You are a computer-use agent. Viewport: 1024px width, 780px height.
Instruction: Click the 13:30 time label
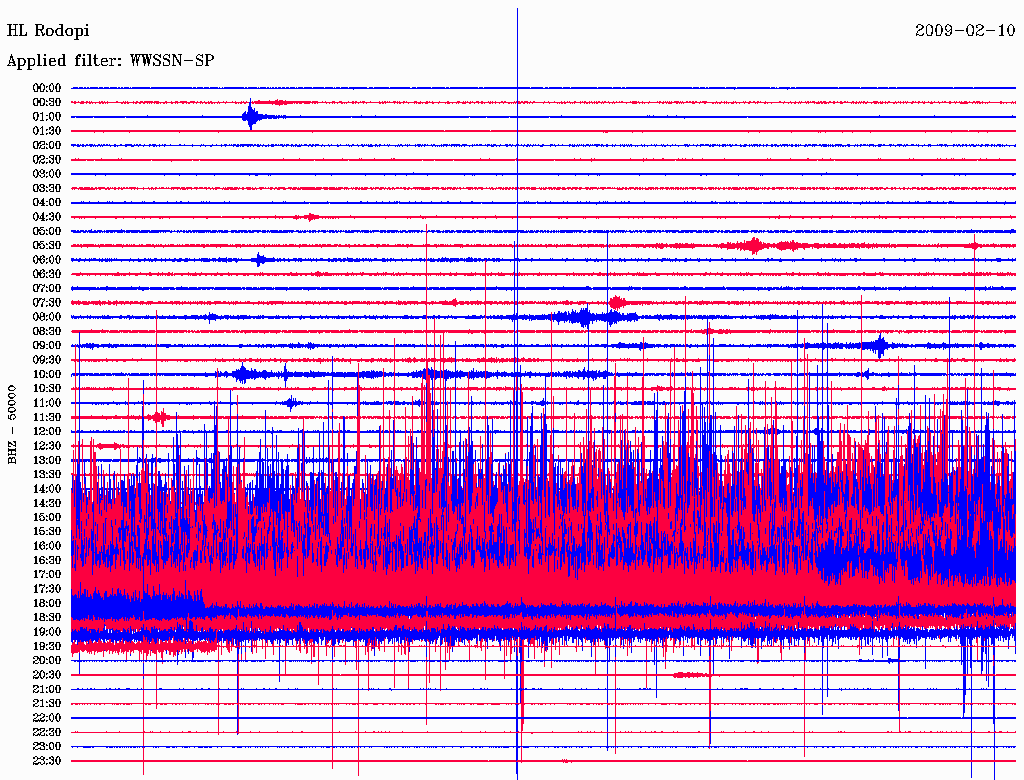47,474
